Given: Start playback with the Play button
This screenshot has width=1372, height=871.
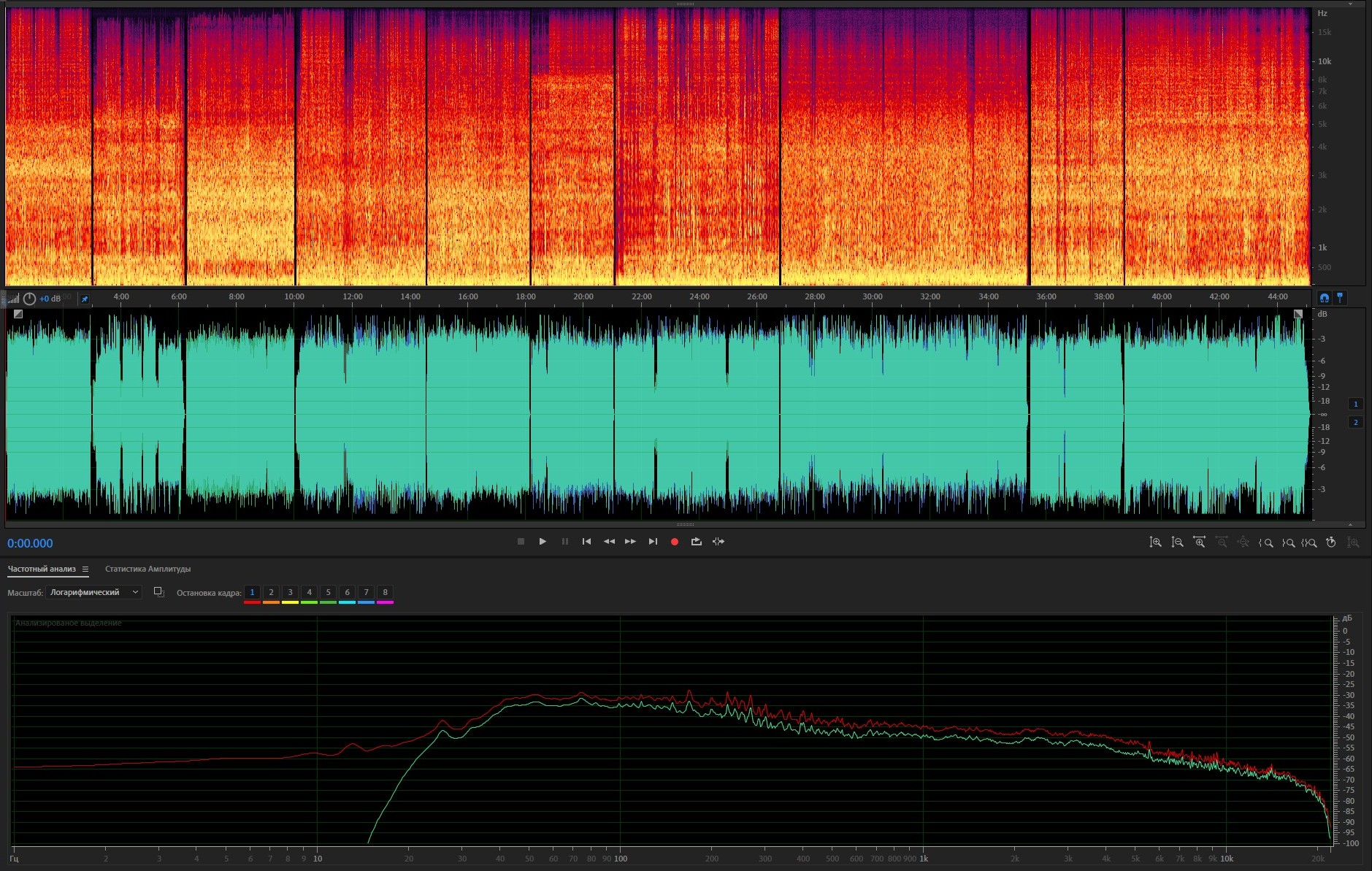Looking at the screenshot, I should click(x=543, y=542).
